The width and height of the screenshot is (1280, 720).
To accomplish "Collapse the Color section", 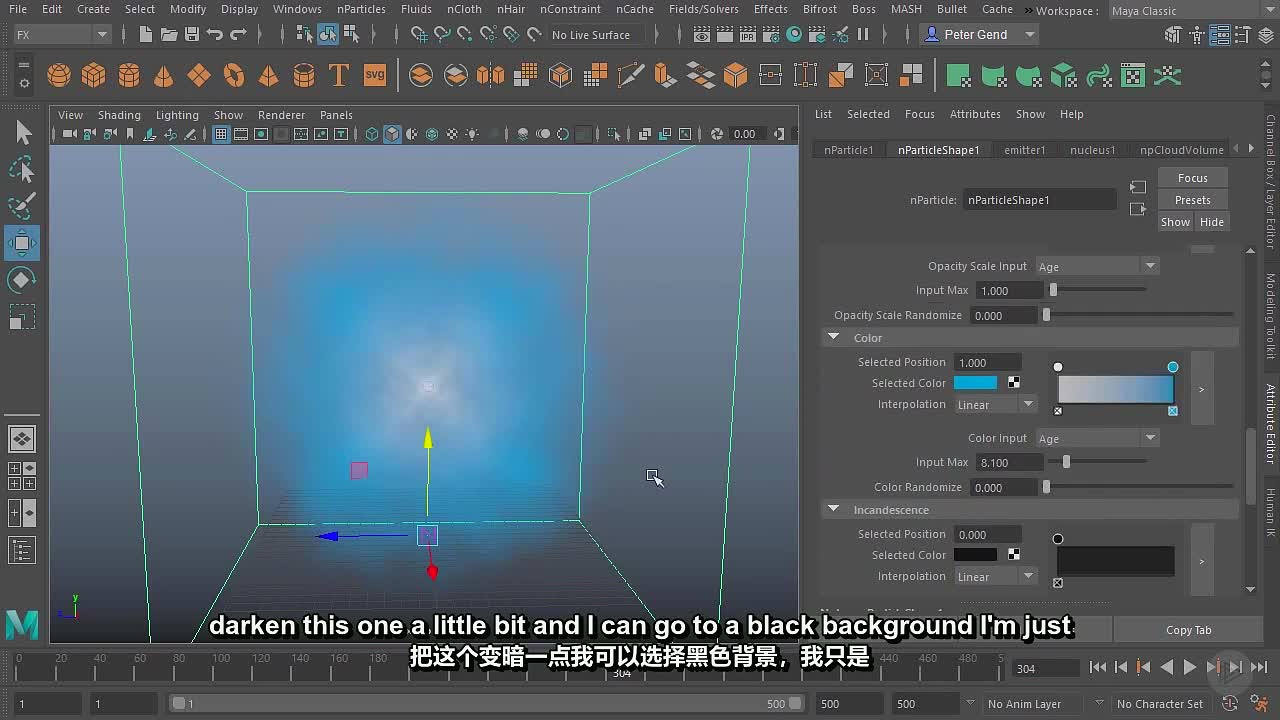I will point(833,338).
